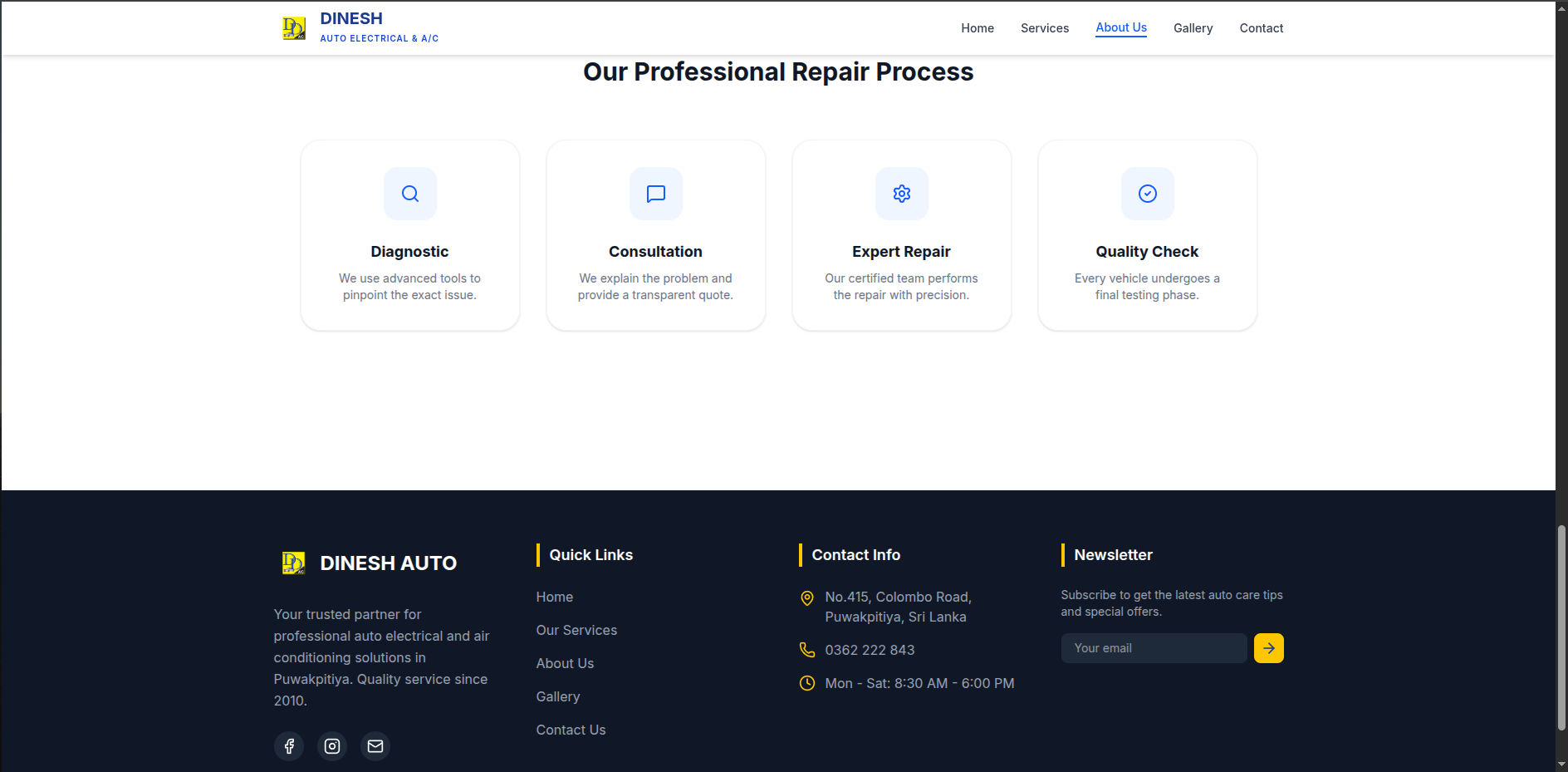The height and width of the screenshot is (772, 1568).
Task: Click the footer Dinesh Auto logo icon
Action: click(294, 563)
